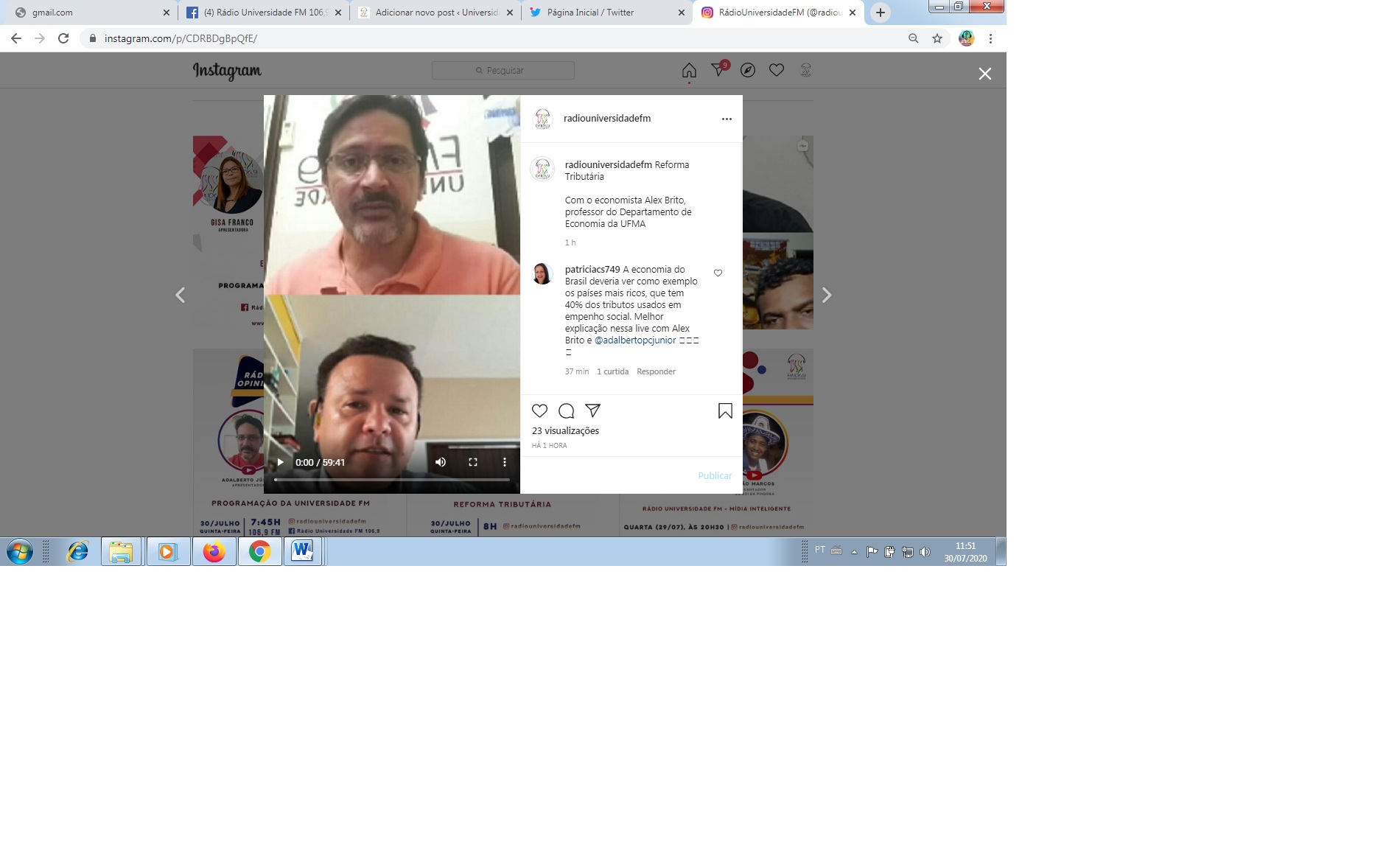
Task: Focus the Instagram Pesquisar search field
Action: coord(503,70)
